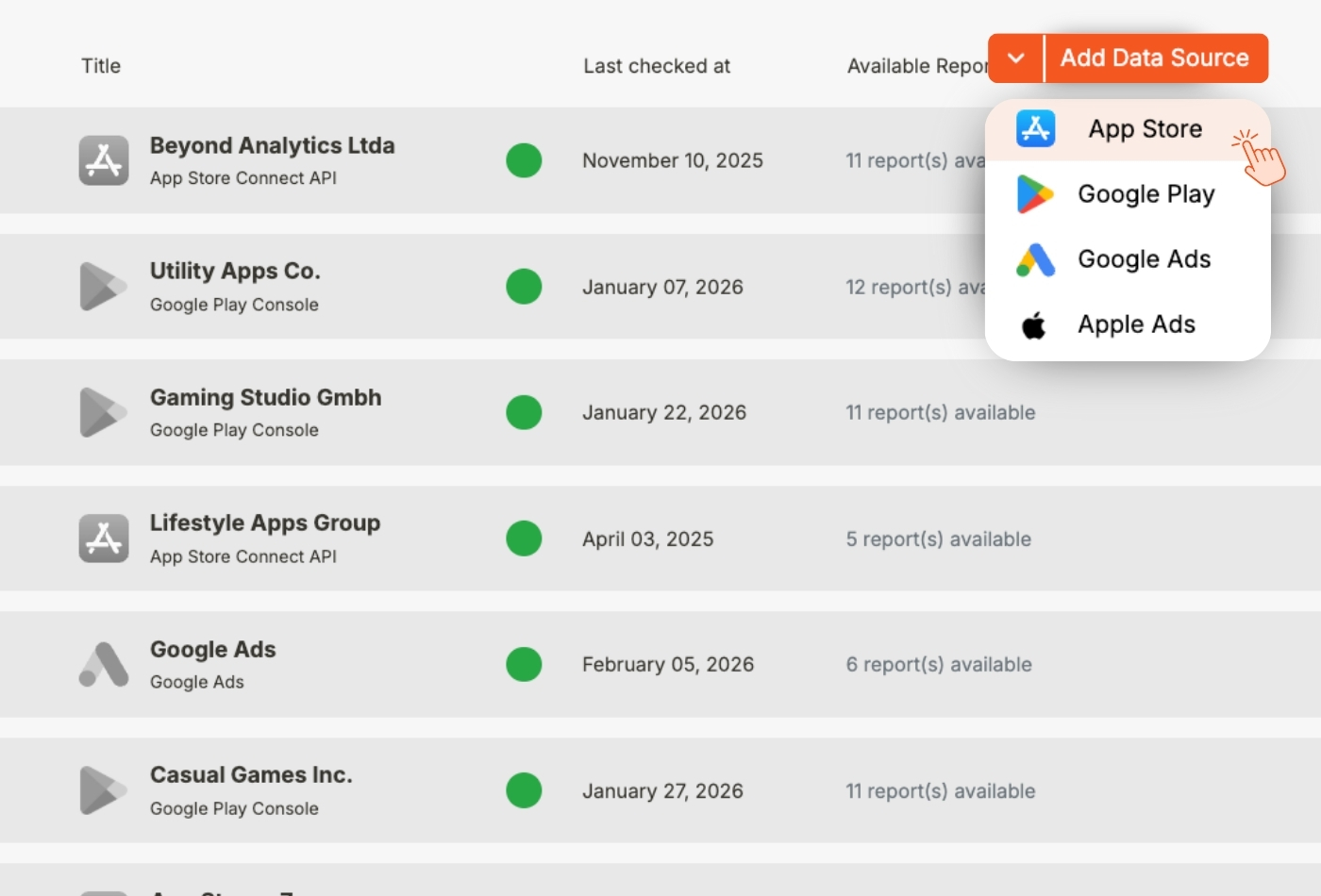Click the Google Ads icon in the Google Ads row
Image resolution: width=1321 pixels, height=896 pixels.
[104, 664]
